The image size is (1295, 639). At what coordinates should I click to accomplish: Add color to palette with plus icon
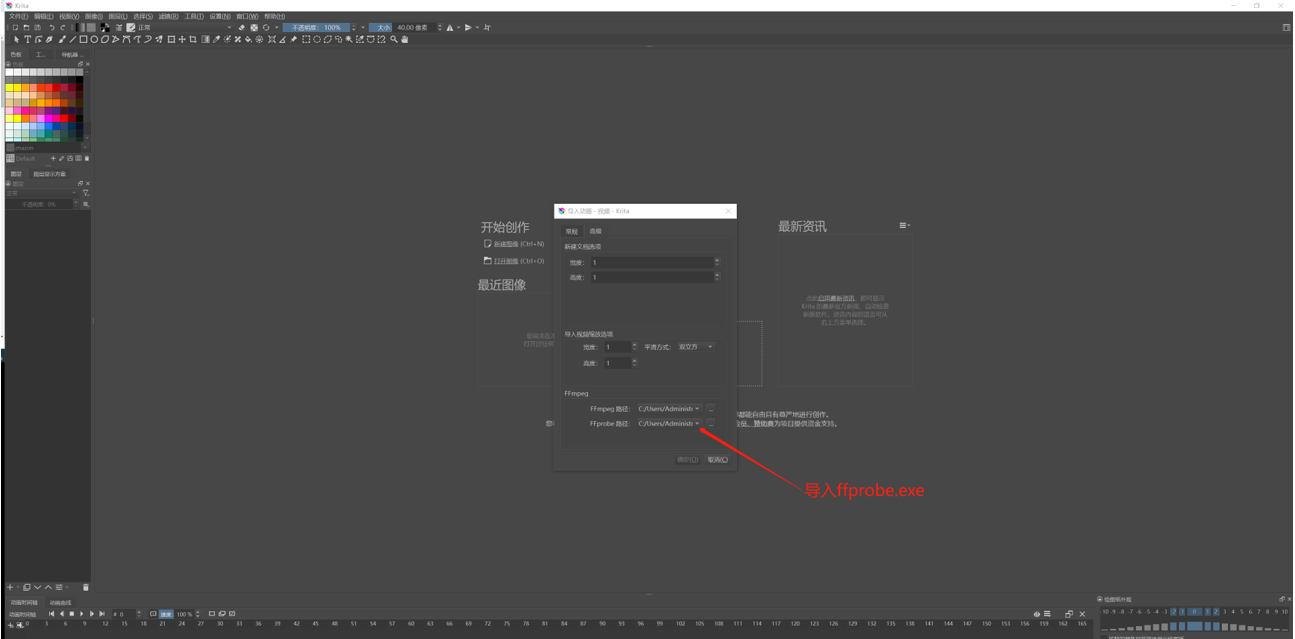(x=53, y=158)
